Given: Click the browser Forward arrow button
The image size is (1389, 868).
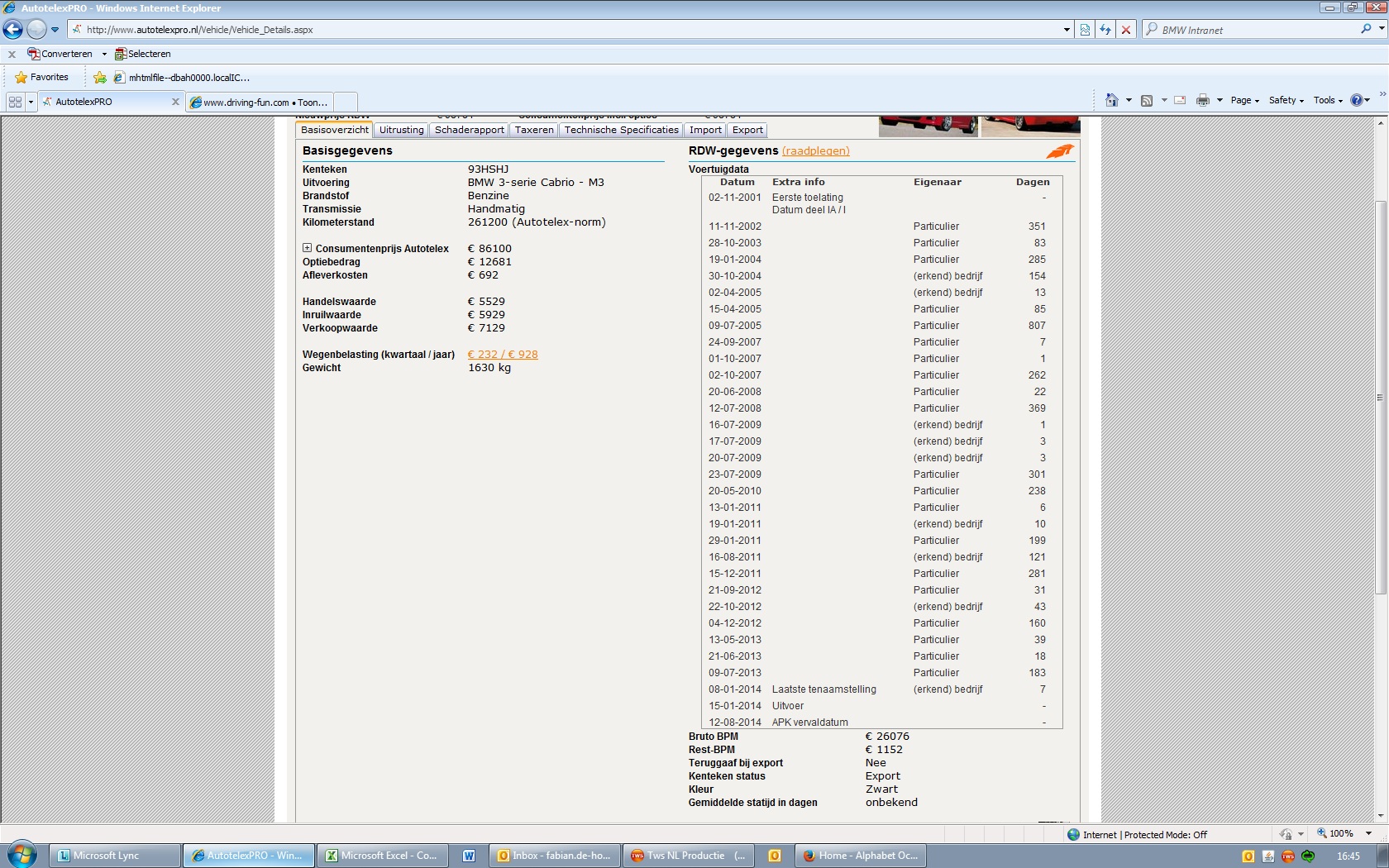Looking at the screenshot, I should (x=36, y=30).
